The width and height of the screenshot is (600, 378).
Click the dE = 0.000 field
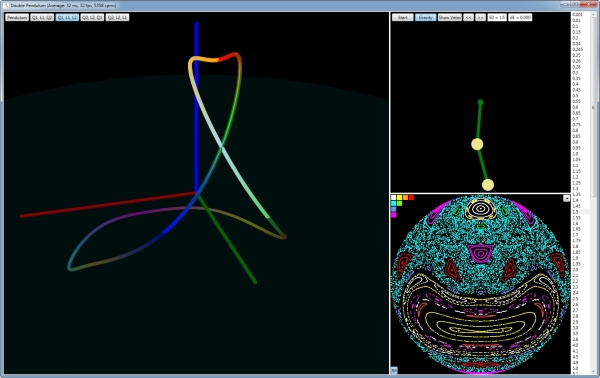(520, 17)
